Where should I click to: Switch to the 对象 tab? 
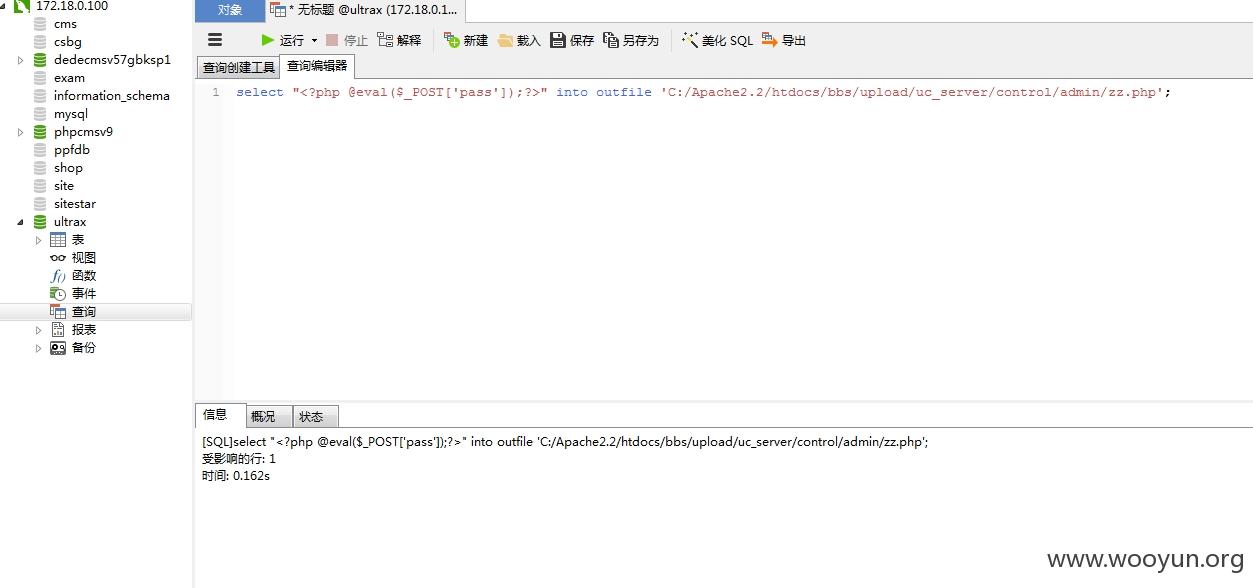(230, 10)
